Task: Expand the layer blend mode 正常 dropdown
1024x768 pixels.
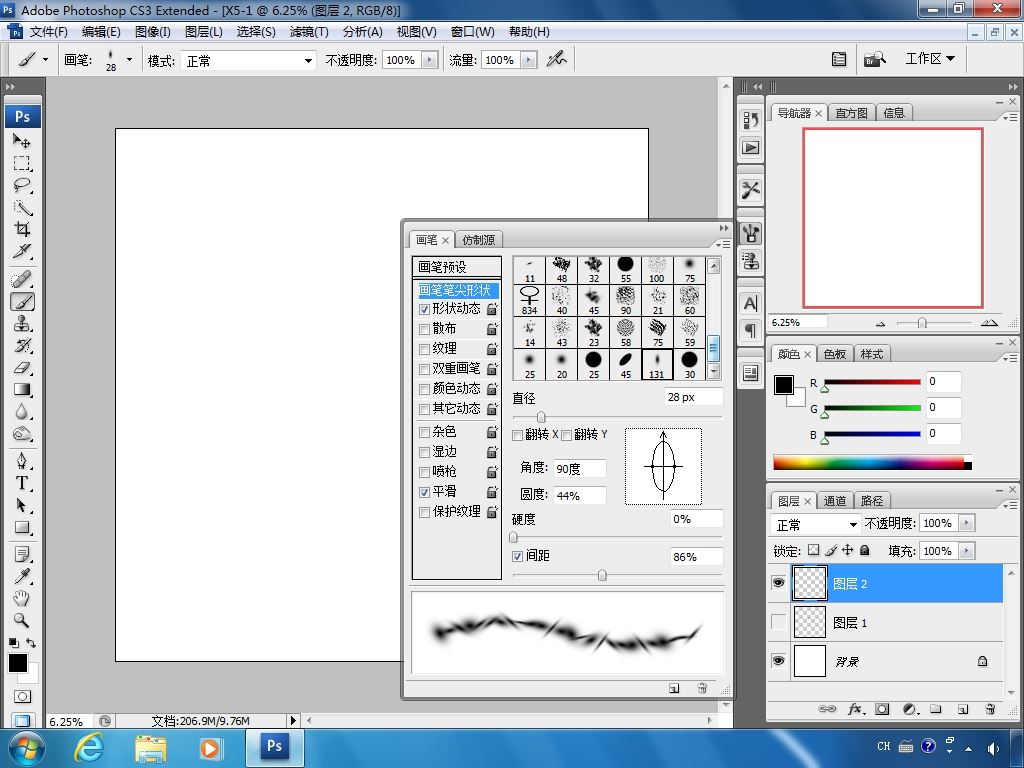Action: click(817, 524)
